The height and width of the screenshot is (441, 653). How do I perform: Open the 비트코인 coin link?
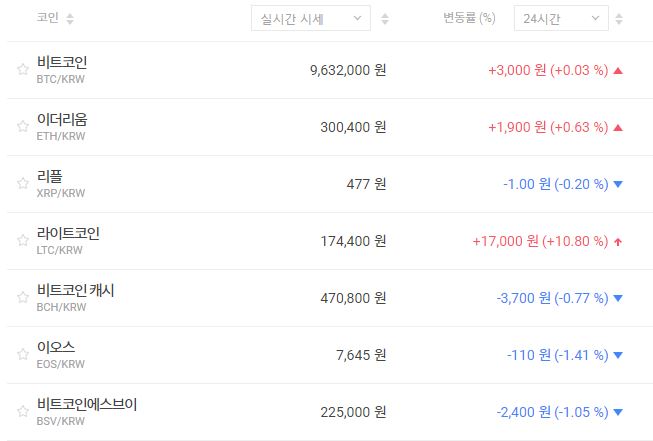tap(61, 62)
